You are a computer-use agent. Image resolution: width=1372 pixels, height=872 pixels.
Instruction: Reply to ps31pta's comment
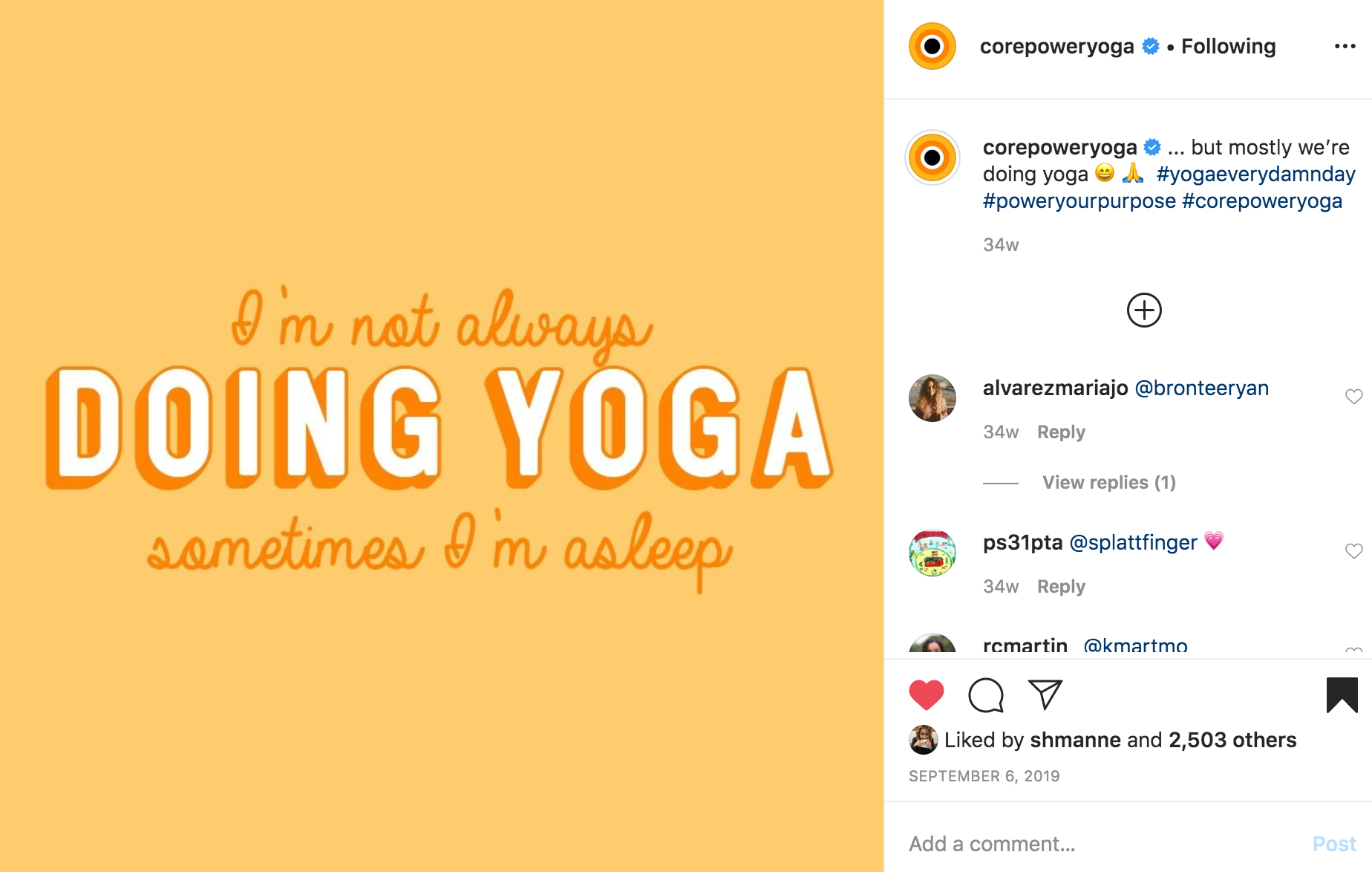point(1061,587)
